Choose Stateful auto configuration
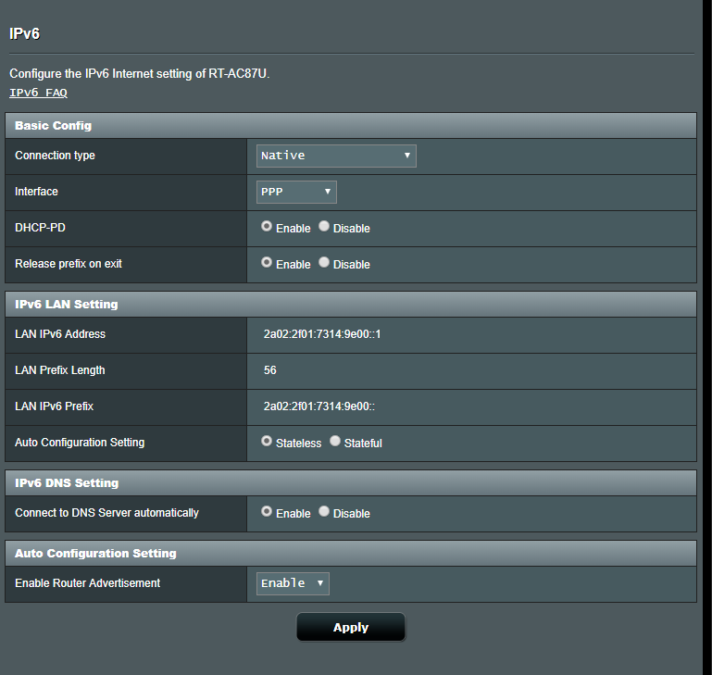This screenshot has width=712, height=675. [x=336, y=442]
